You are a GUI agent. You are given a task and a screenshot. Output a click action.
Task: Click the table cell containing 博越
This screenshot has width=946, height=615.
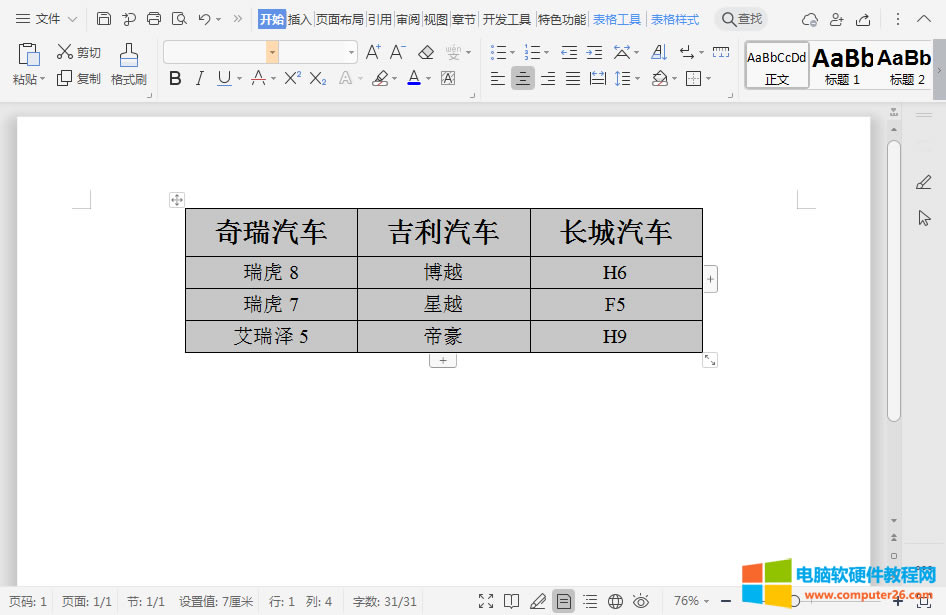pyautogui.click(x=443, y=271)
